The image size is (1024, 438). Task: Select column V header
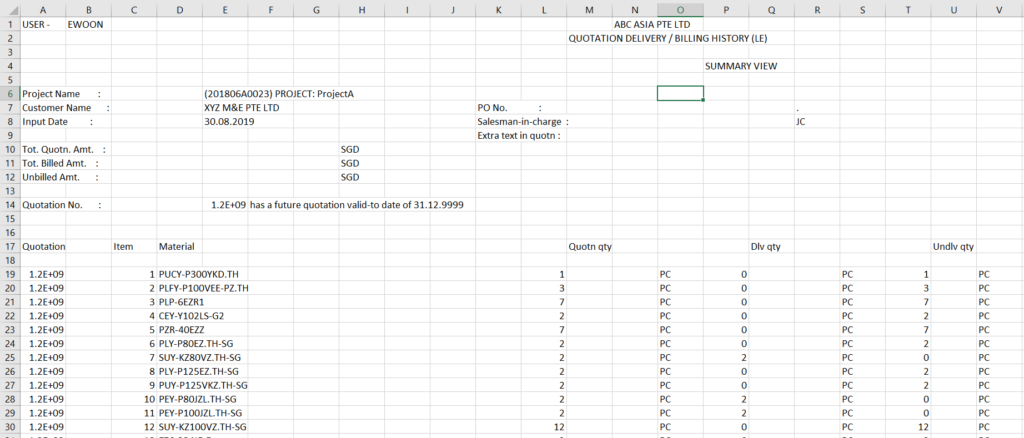(x=1000, y=10)
